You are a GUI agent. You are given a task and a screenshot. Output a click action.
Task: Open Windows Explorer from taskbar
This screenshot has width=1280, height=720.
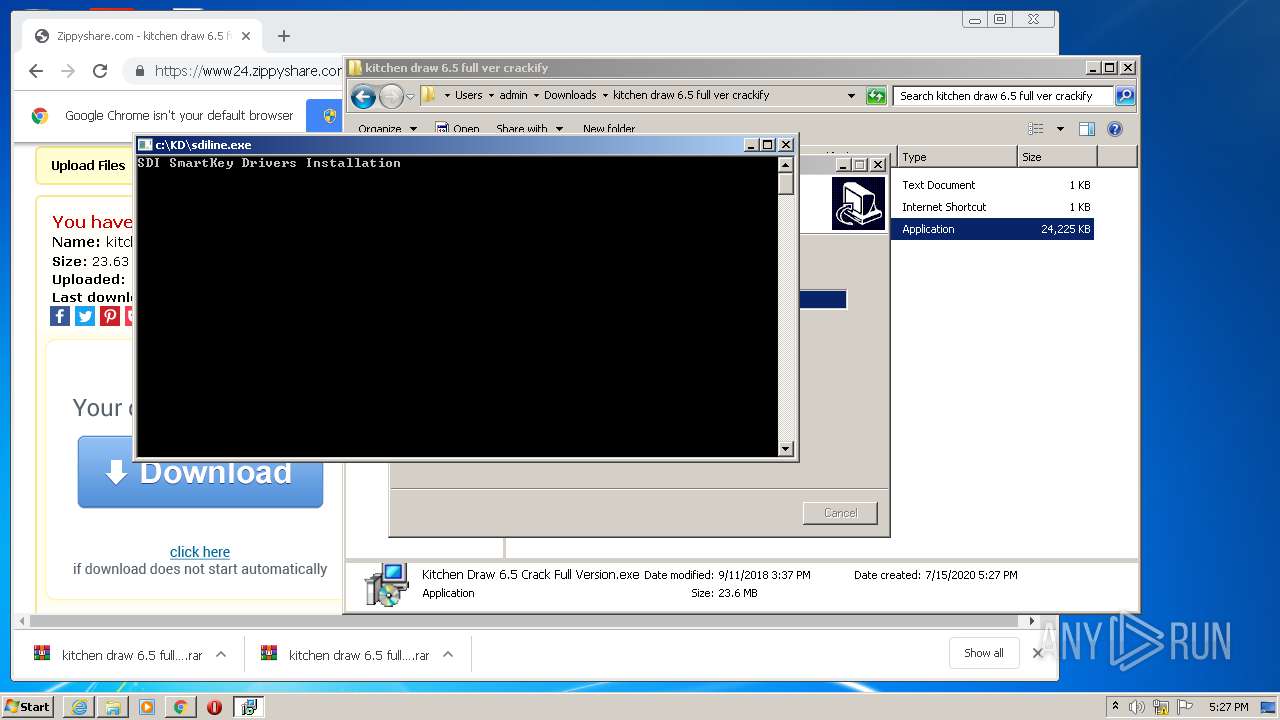113,707
